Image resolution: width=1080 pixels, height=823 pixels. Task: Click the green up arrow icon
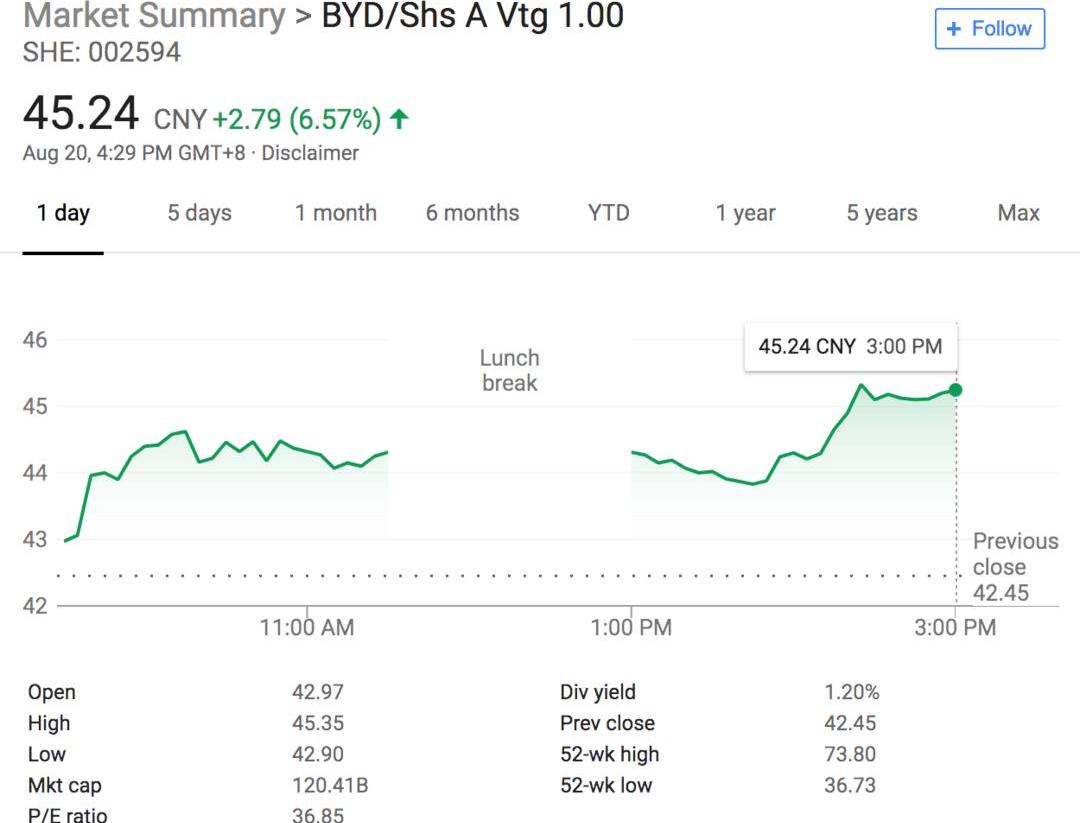click(x=399, y=120)
